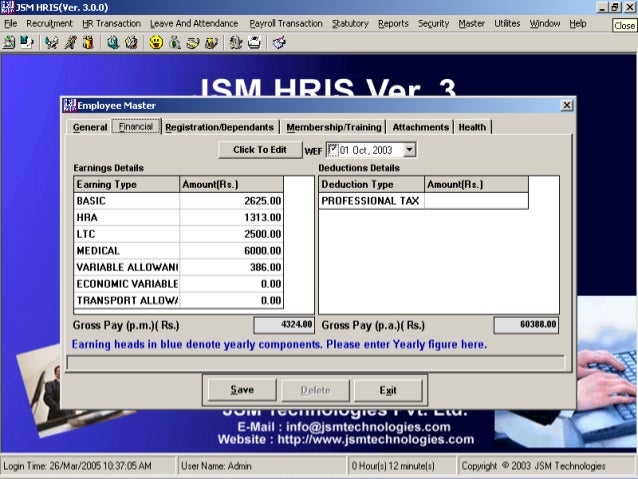638x479 pixels.
Task: Click the HRA amount 1313.00 cell
Action: (231, 217)
